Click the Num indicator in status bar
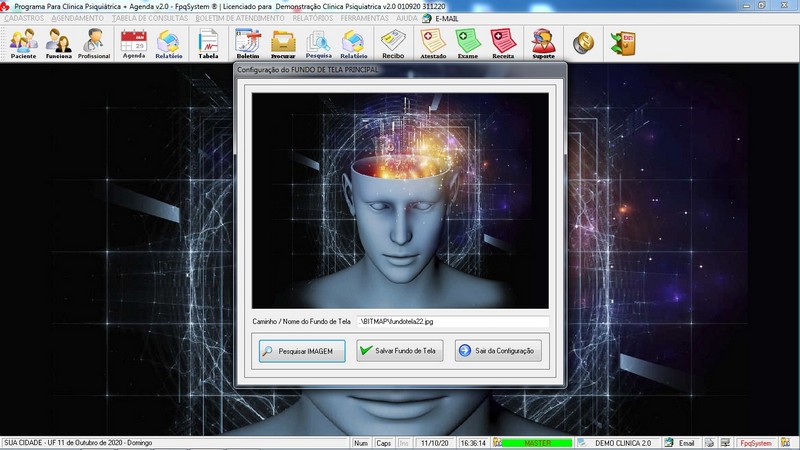Screen dimensions: 800x450 coord(361,443)
